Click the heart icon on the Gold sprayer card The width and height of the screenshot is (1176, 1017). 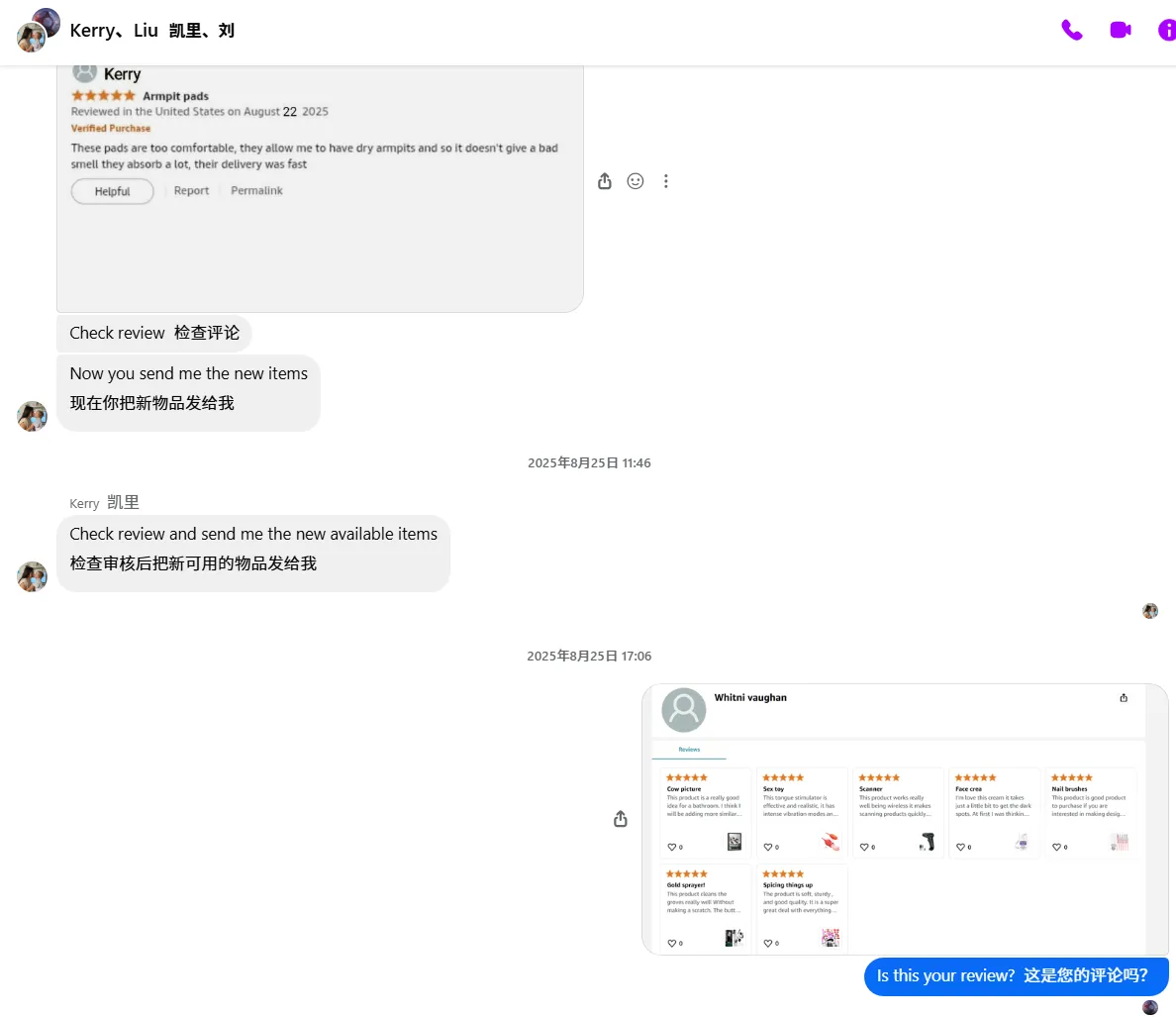coord(672,944)
